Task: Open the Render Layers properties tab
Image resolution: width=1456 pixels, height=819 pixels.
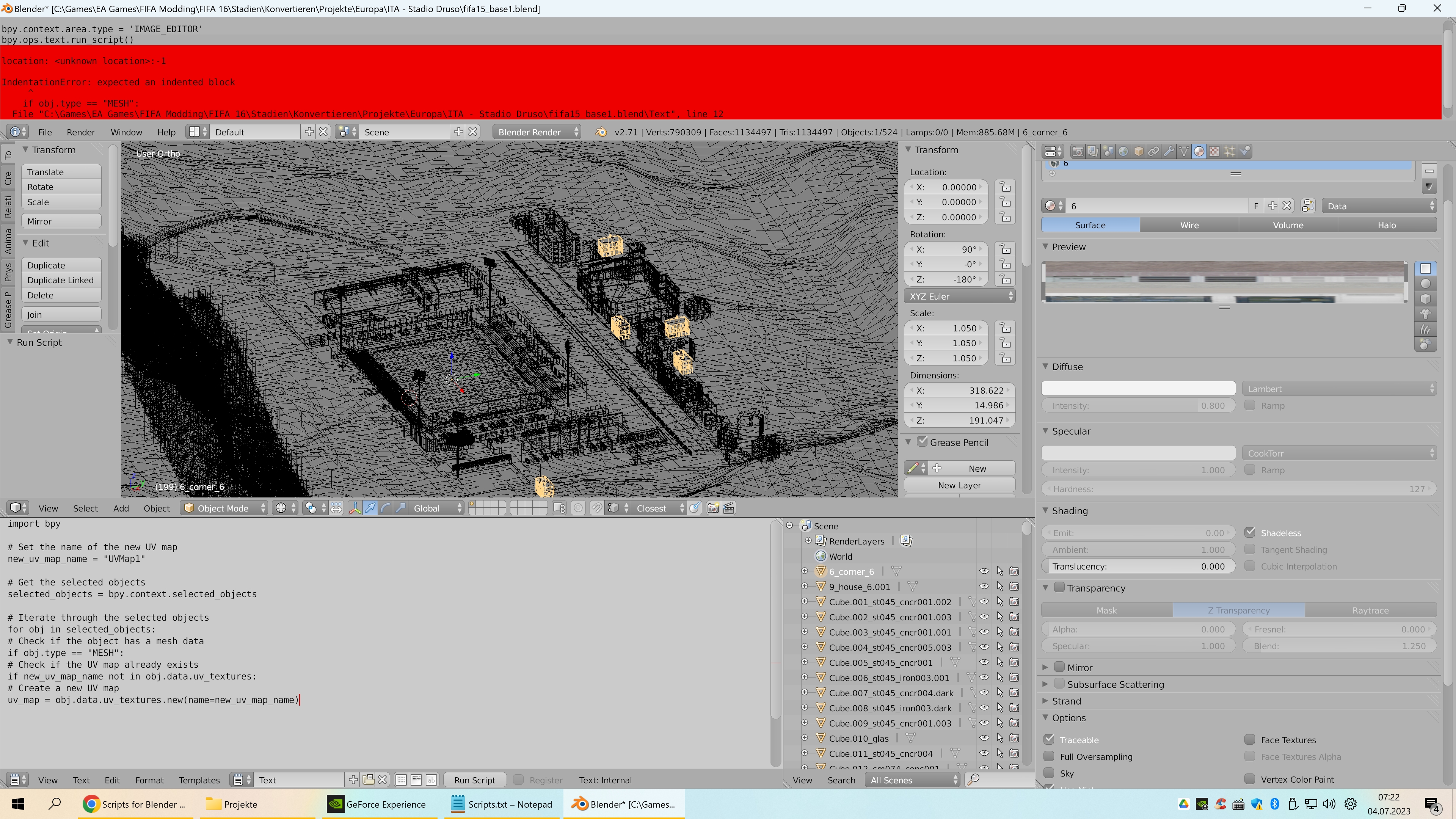Action: point(1093,151)
